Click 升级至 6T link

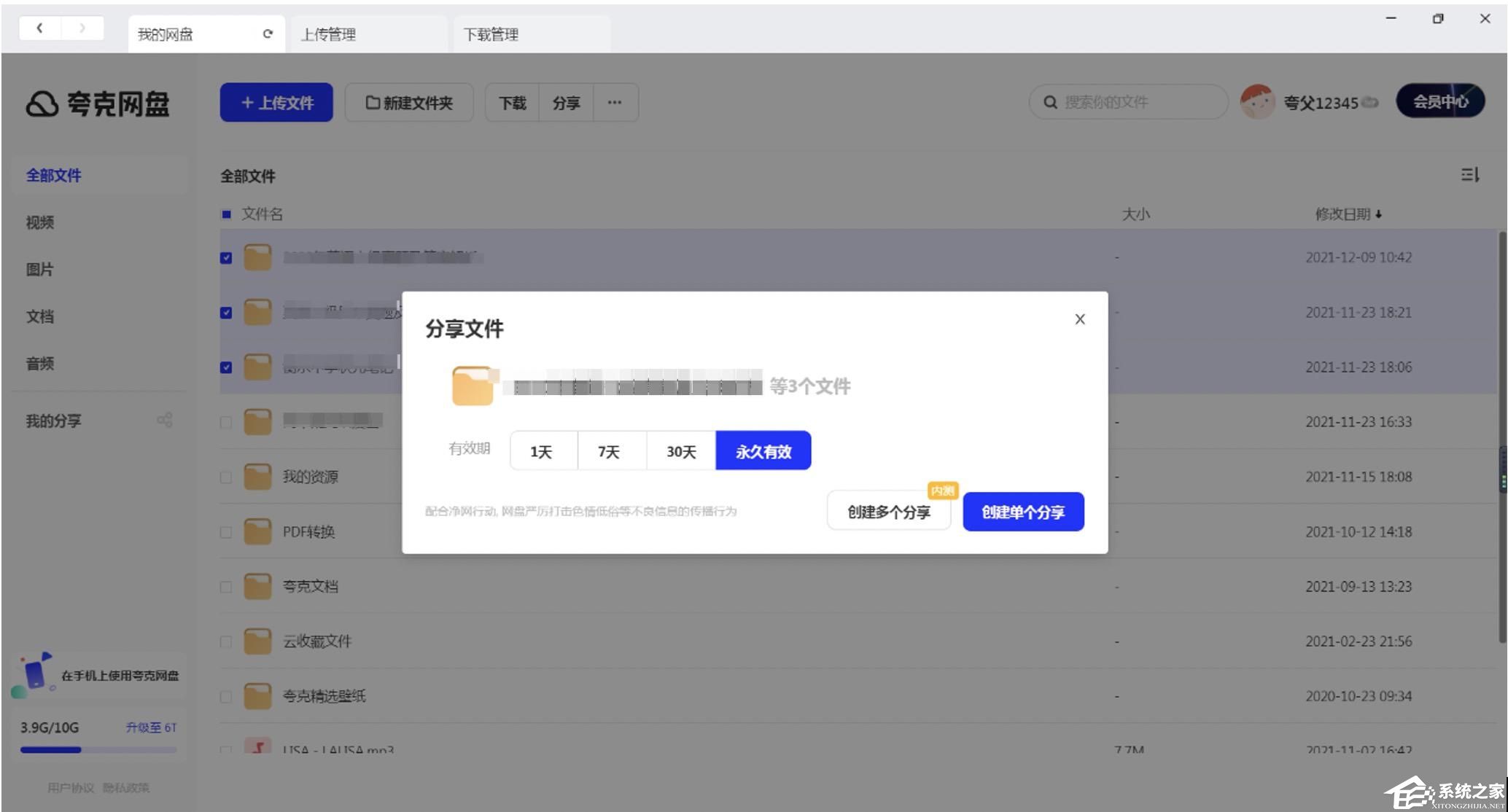point(151,727)
